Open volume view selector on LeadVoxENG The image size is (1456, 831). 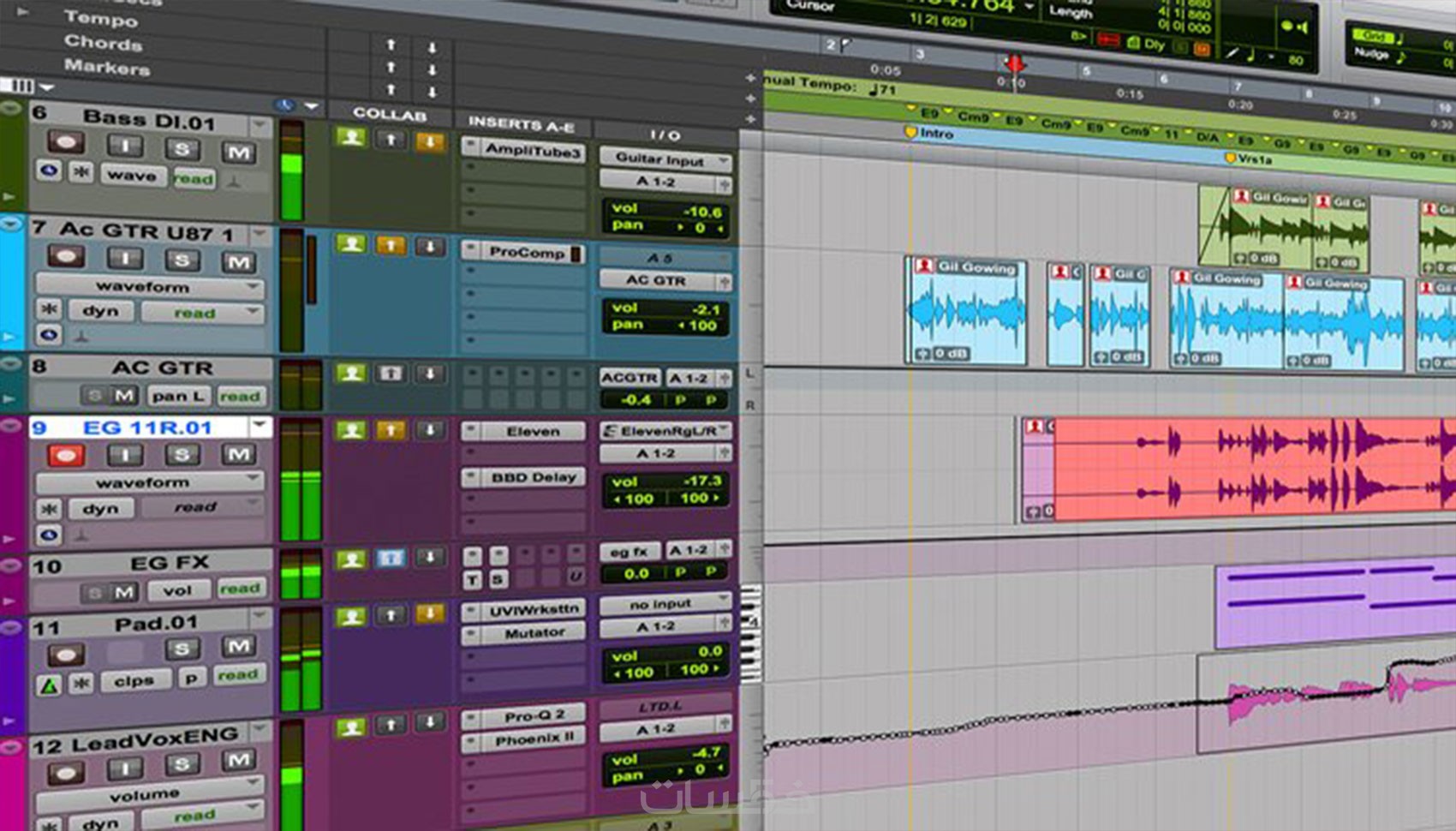coord(150,794)
